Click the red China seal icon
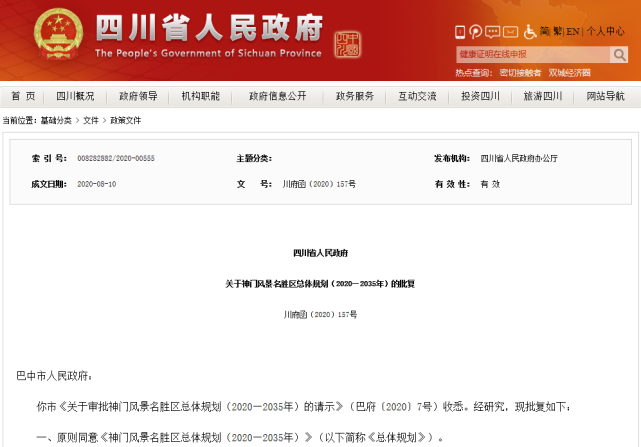 [346, 44]
